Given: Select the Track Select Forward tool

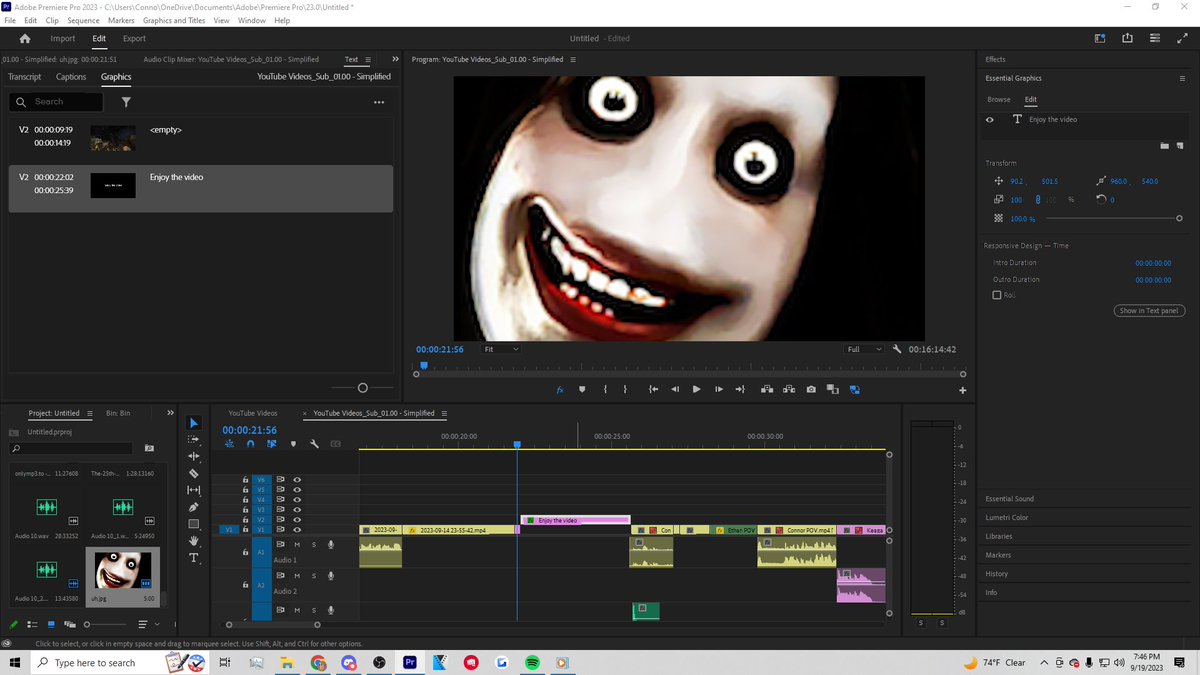Looking at the screenshot, I should (194, 439).
